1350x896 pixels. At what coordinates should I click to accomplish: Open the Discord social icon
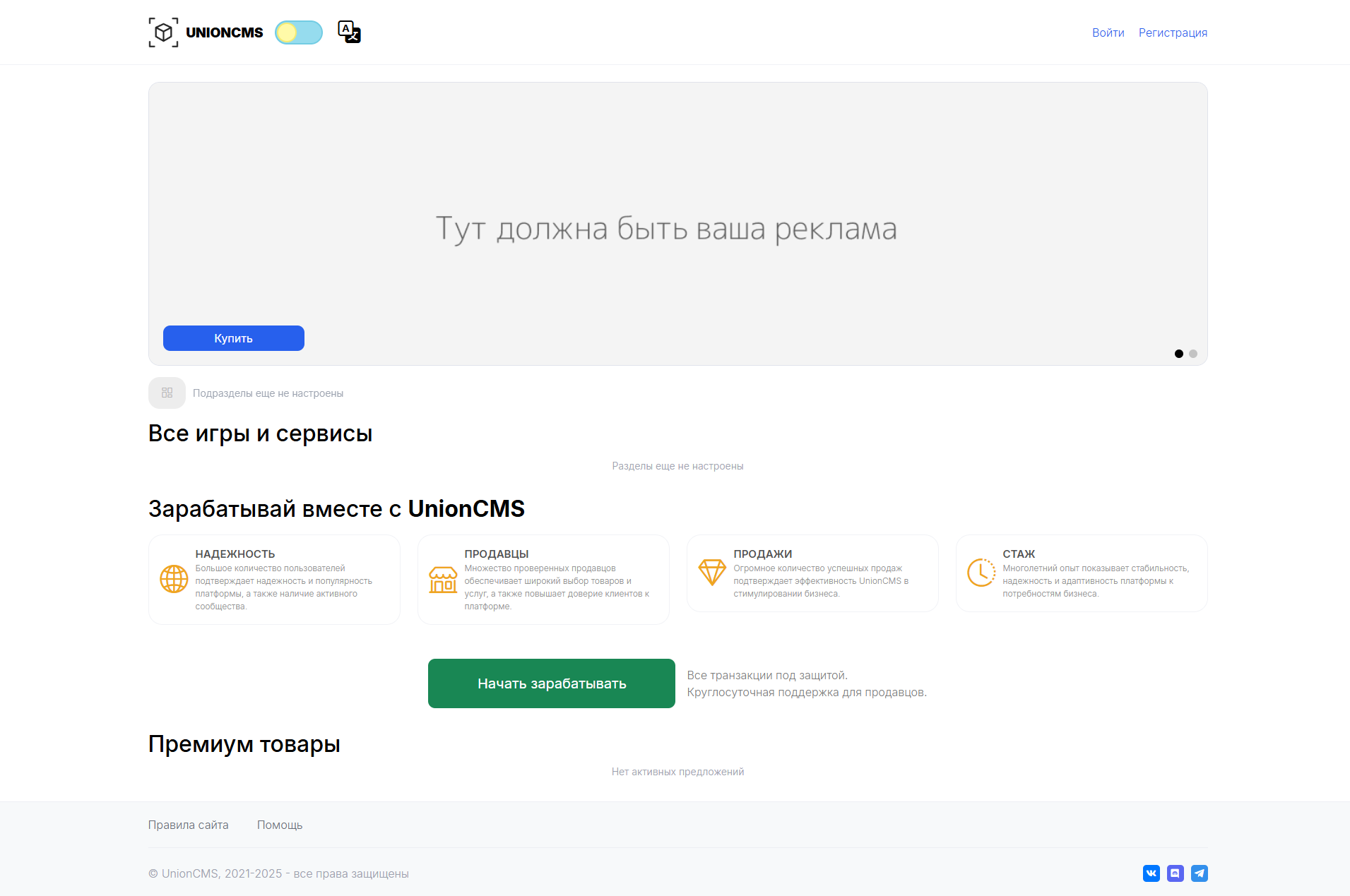click(1176, 873)
